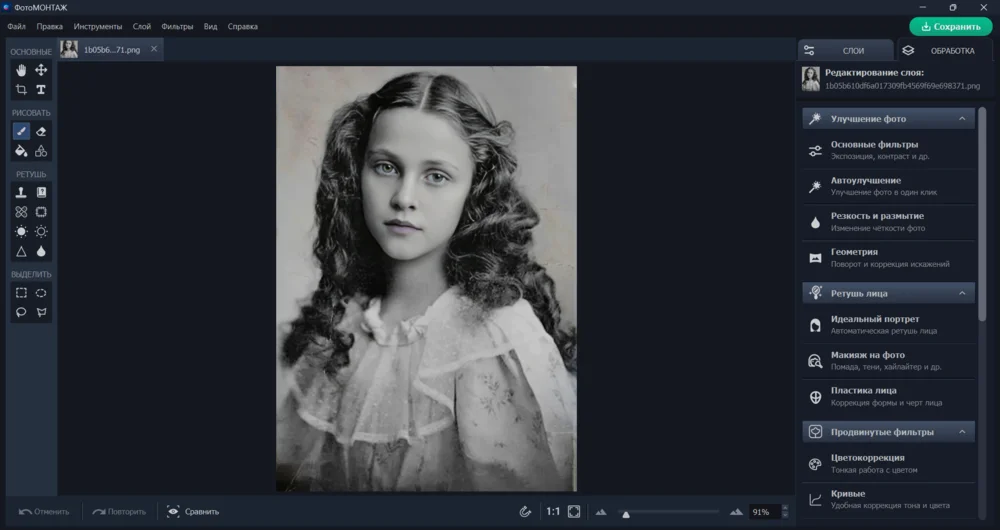The width and height of the screenshot is (1000, 530).
Task: Collapse the Продвинутые фильтры section
Action: coord(962,432)
